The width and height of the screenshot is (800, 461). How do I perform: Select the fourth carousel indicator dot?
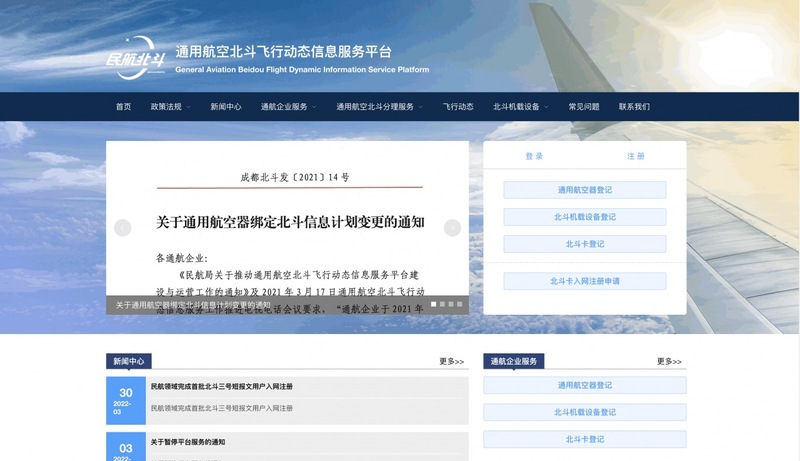pos(460,304)
